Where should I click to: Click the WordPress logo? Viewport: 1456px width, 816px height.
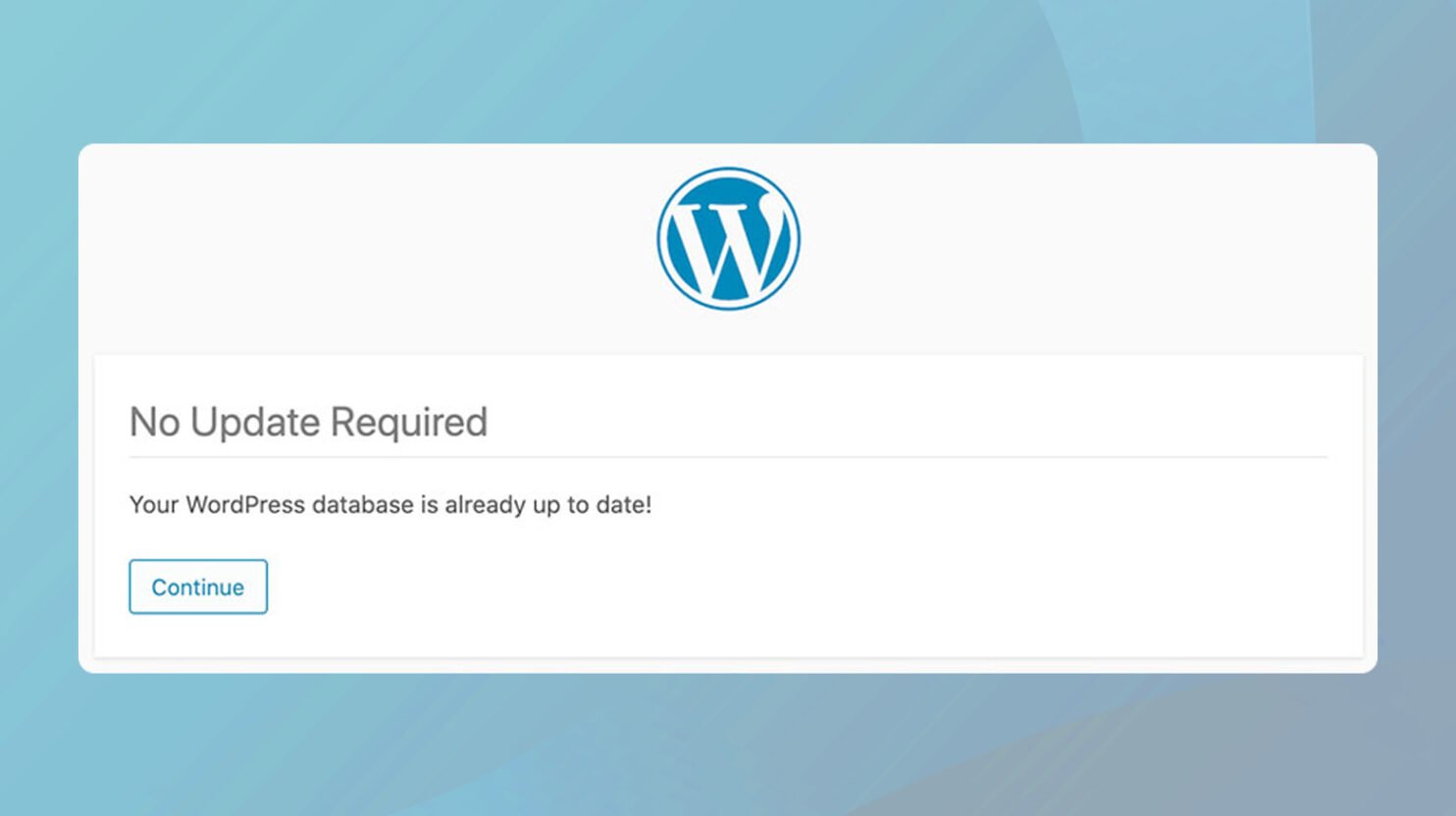(728, 238)
